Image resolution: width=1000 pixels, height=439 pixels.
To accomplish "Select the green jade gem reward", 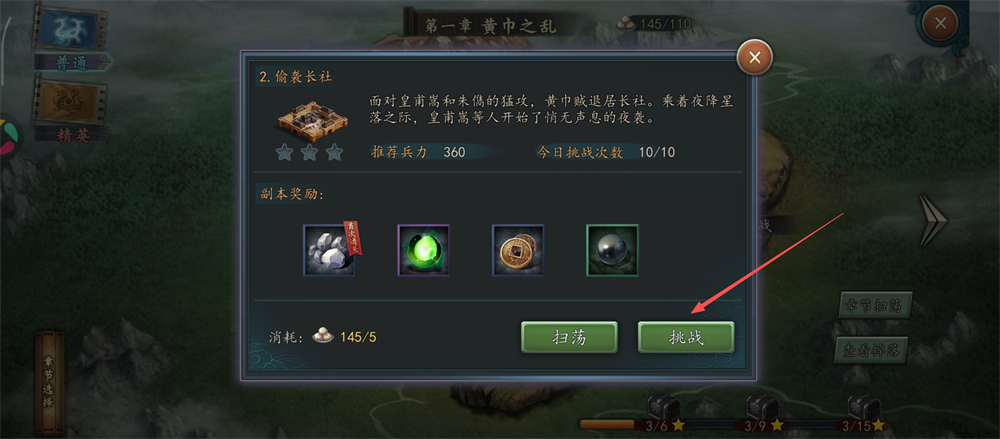I will pyautogui.click(x=423, y=249).
